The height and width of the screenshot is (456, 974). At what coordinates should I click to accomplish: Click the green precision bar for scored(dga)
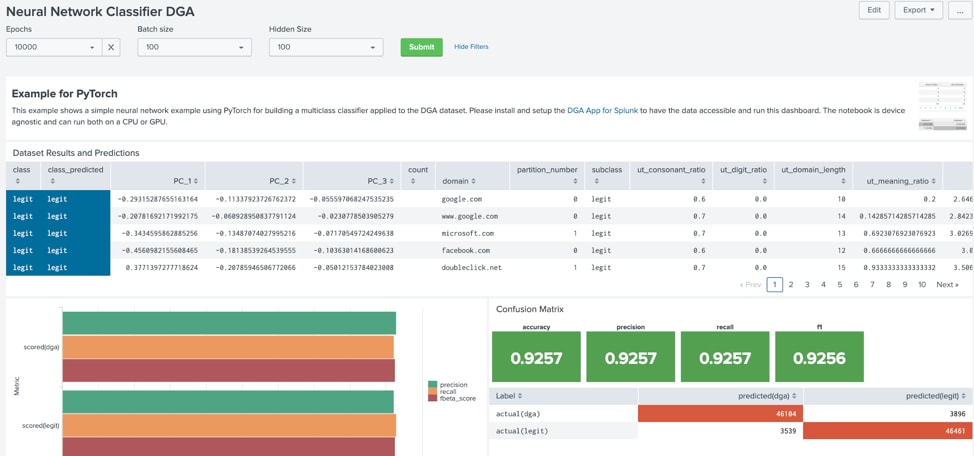pyautogui.click(x=229, y=323)
